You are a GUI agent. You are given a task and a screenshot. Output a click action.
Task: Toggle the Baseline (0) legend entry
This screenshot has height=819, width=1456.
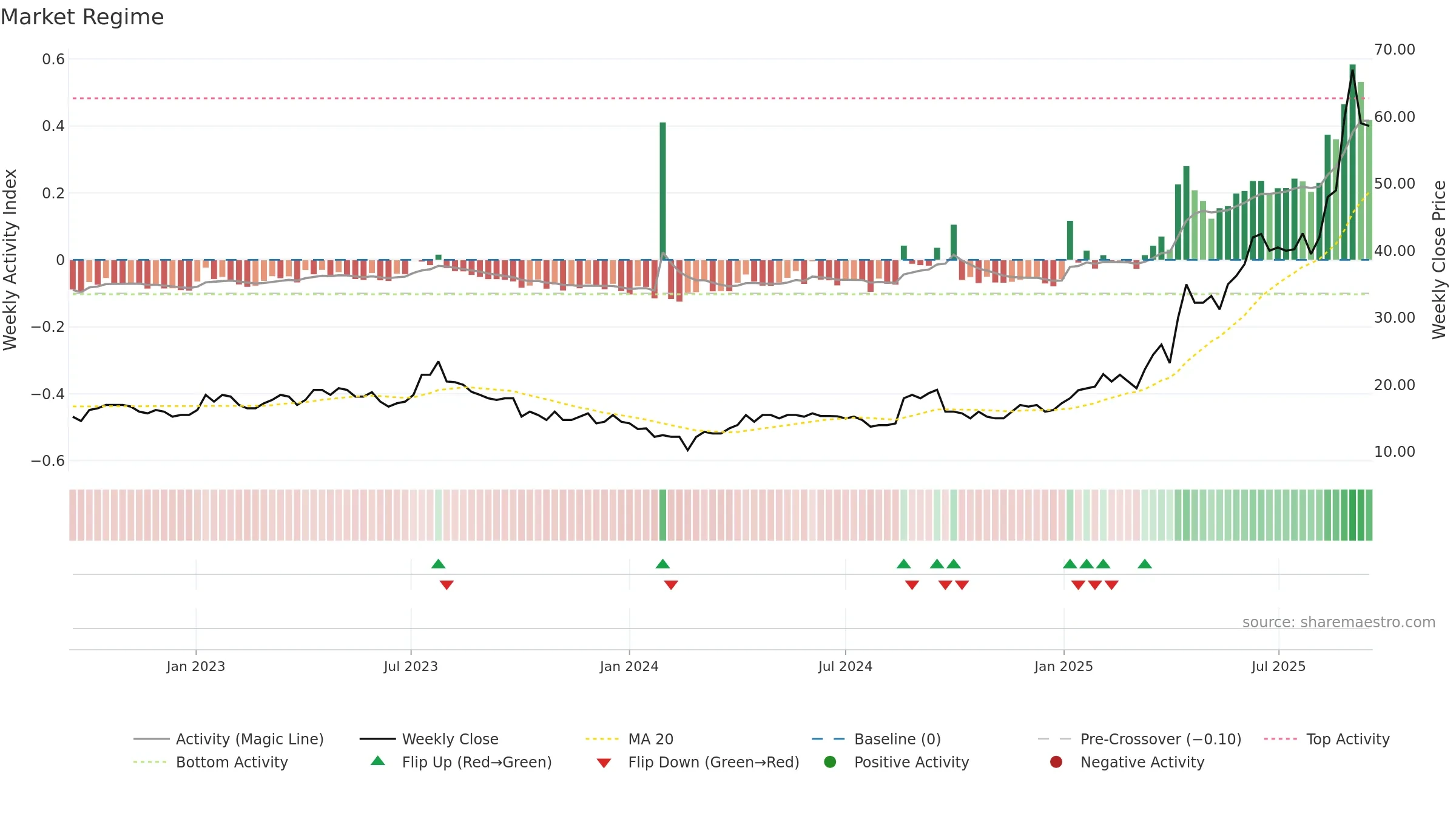click(876, 739)
